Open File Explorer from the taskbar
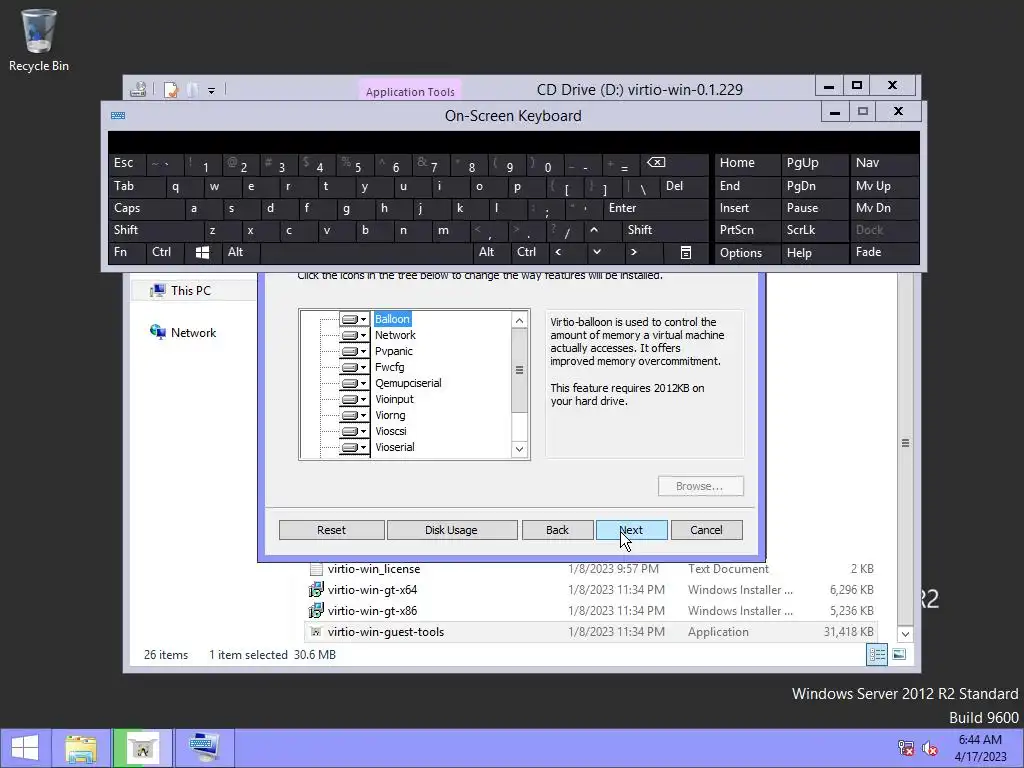 [81, 748]
